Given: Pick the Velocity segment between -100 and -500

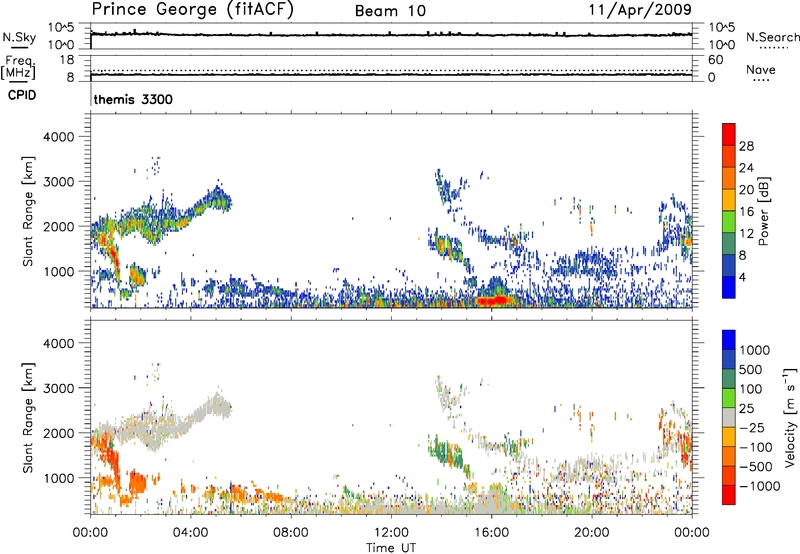Looking at the screenshot, I should [729, 456].
